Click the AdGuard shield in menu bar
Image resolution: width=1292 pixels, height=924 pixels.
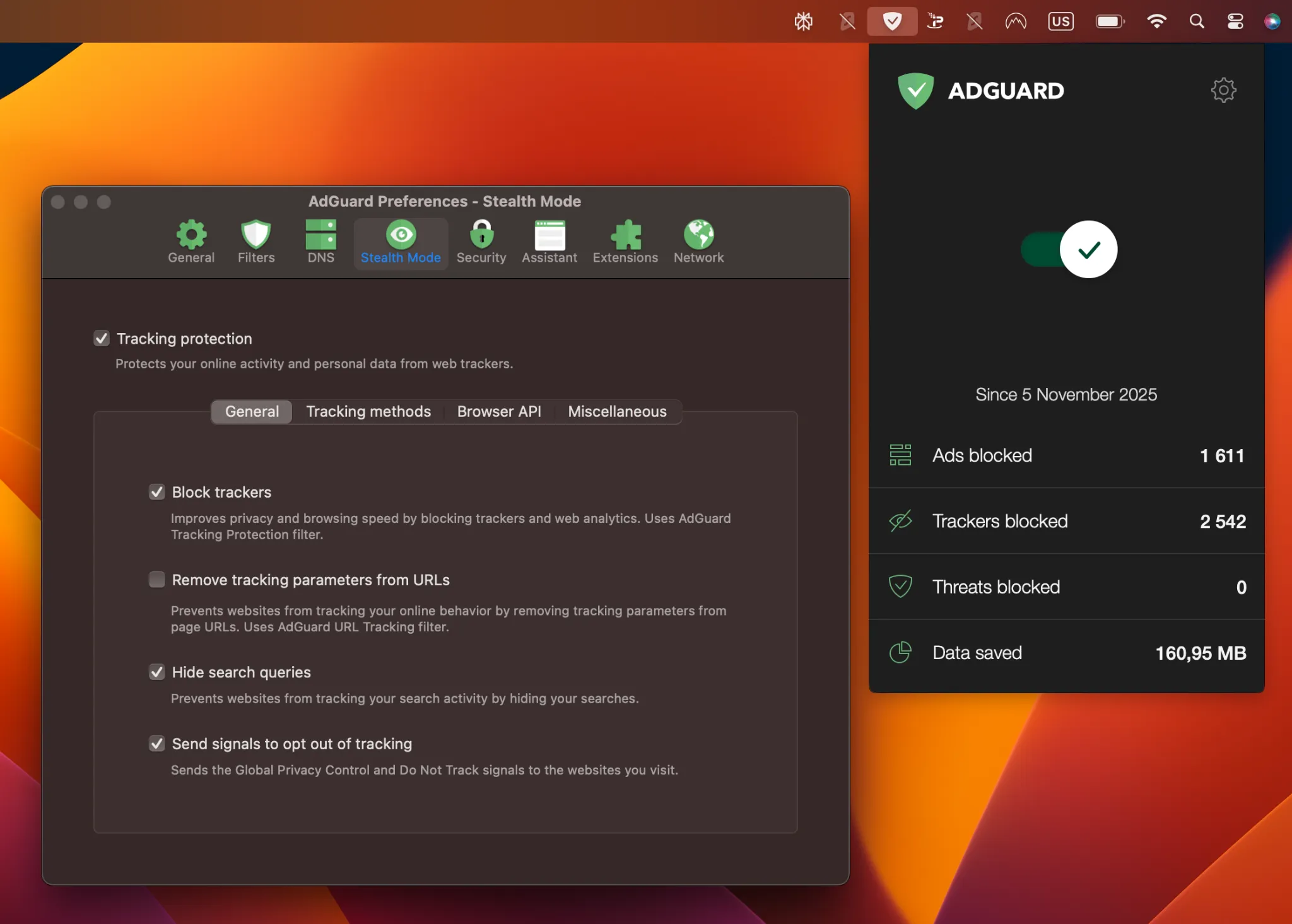coord(892,21)
